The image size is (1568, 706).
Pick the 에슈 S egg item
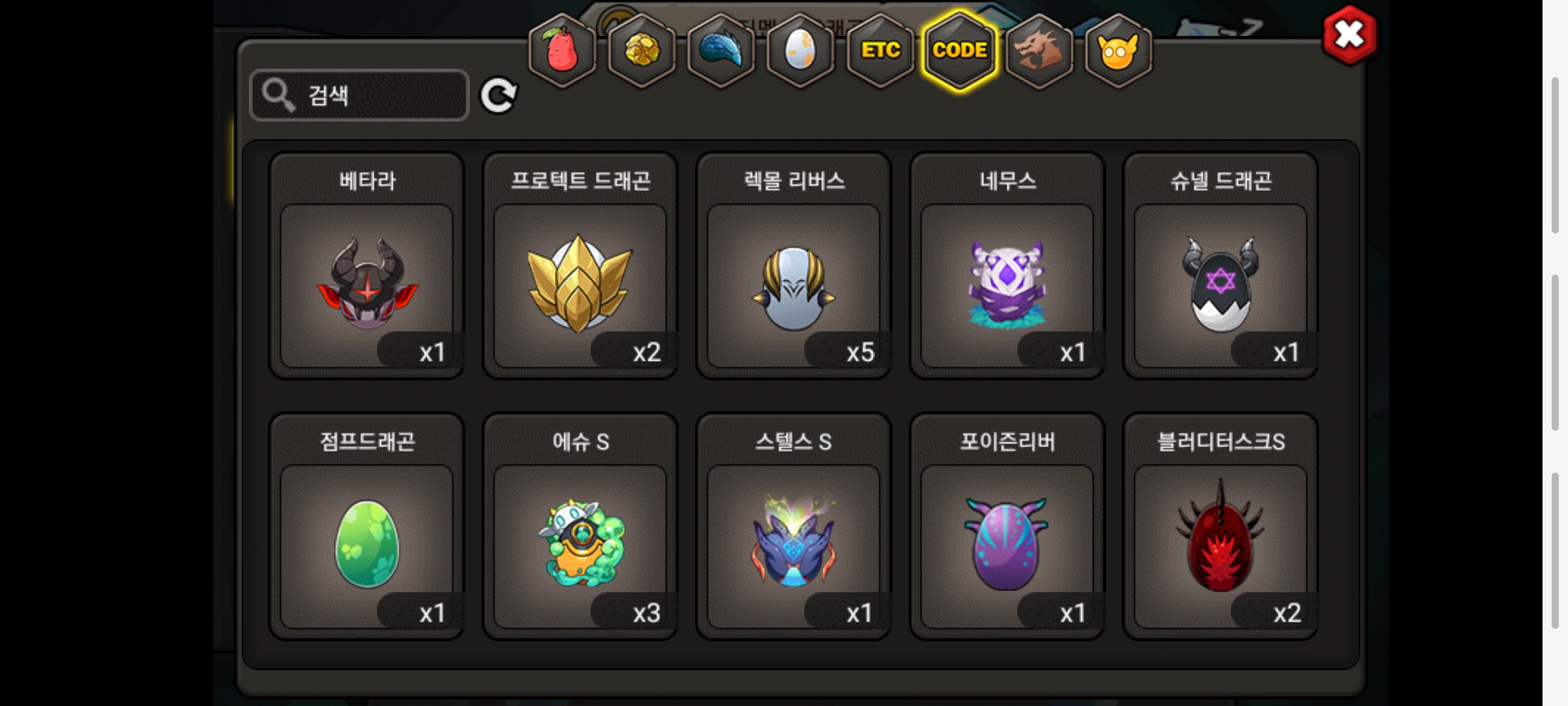click(x=580, y=526)
